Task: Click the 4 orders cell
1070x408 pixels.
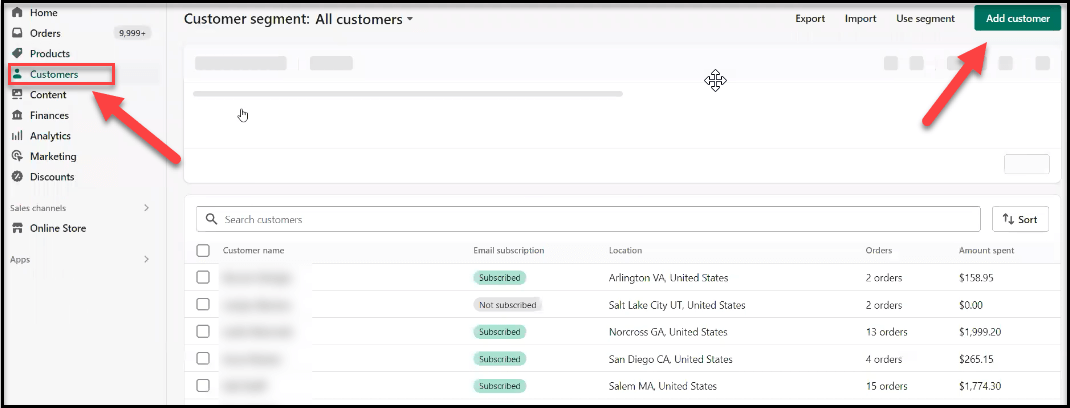Action: (x=883, y=360)
